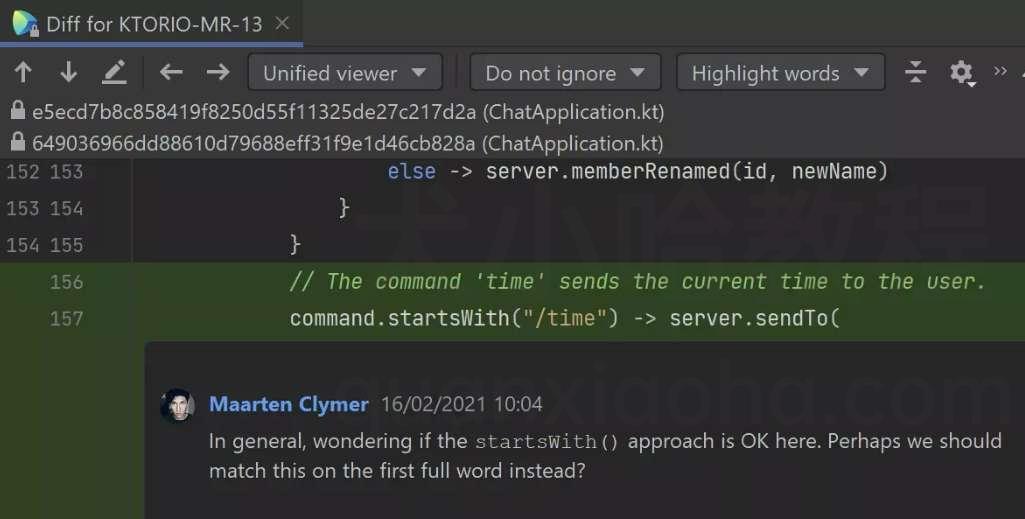Click line number 157 in gutter
This screenshot has height=519, width=1025.
[x=67, y=319]
